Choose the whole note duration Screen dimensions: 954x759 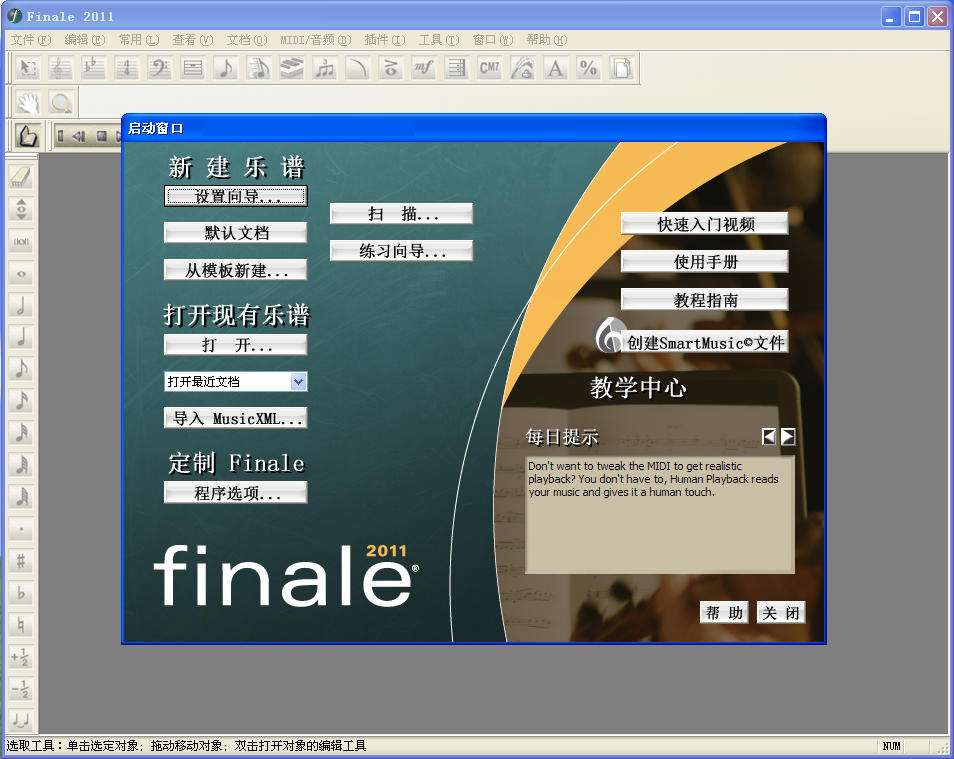21,274
